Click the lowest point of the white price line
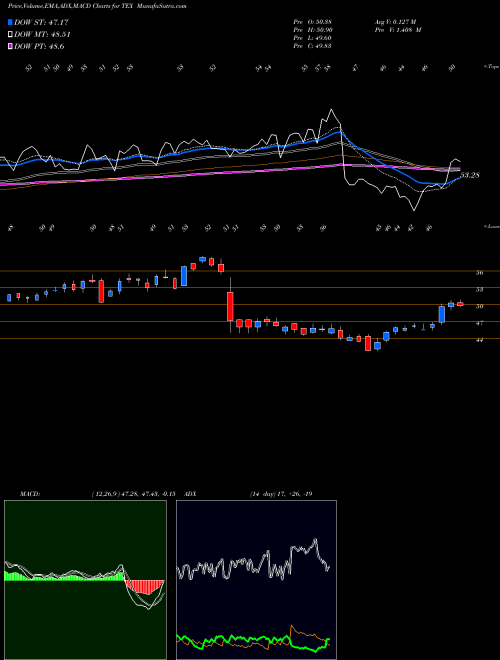The width and height of the screenshot is (500, 660). pyautogui.click(x=414, y=210)
